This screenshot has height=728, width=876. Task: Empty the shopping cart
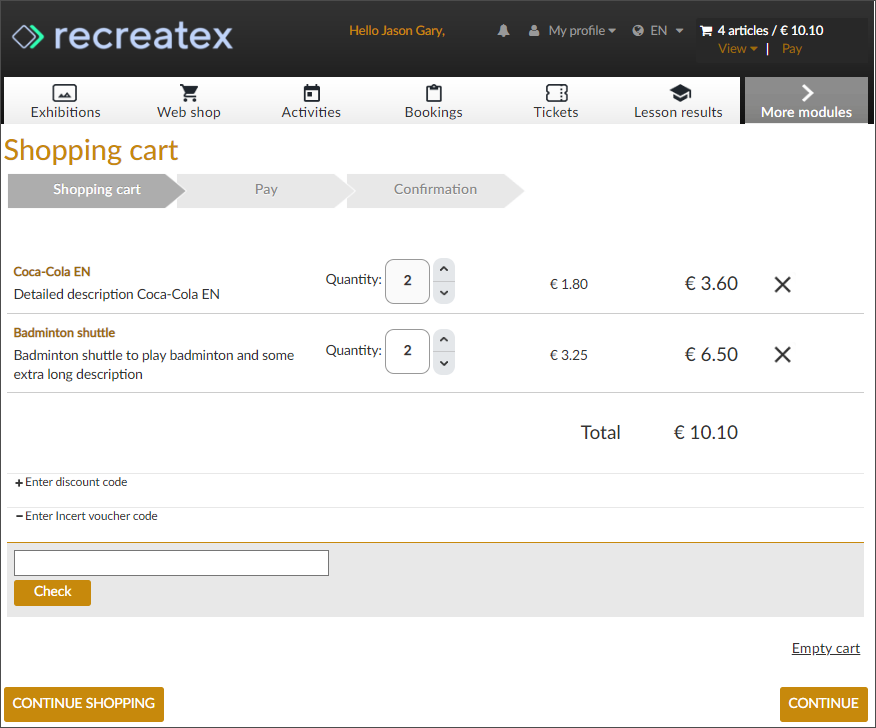pyautogui.click(x=825, y=648)
